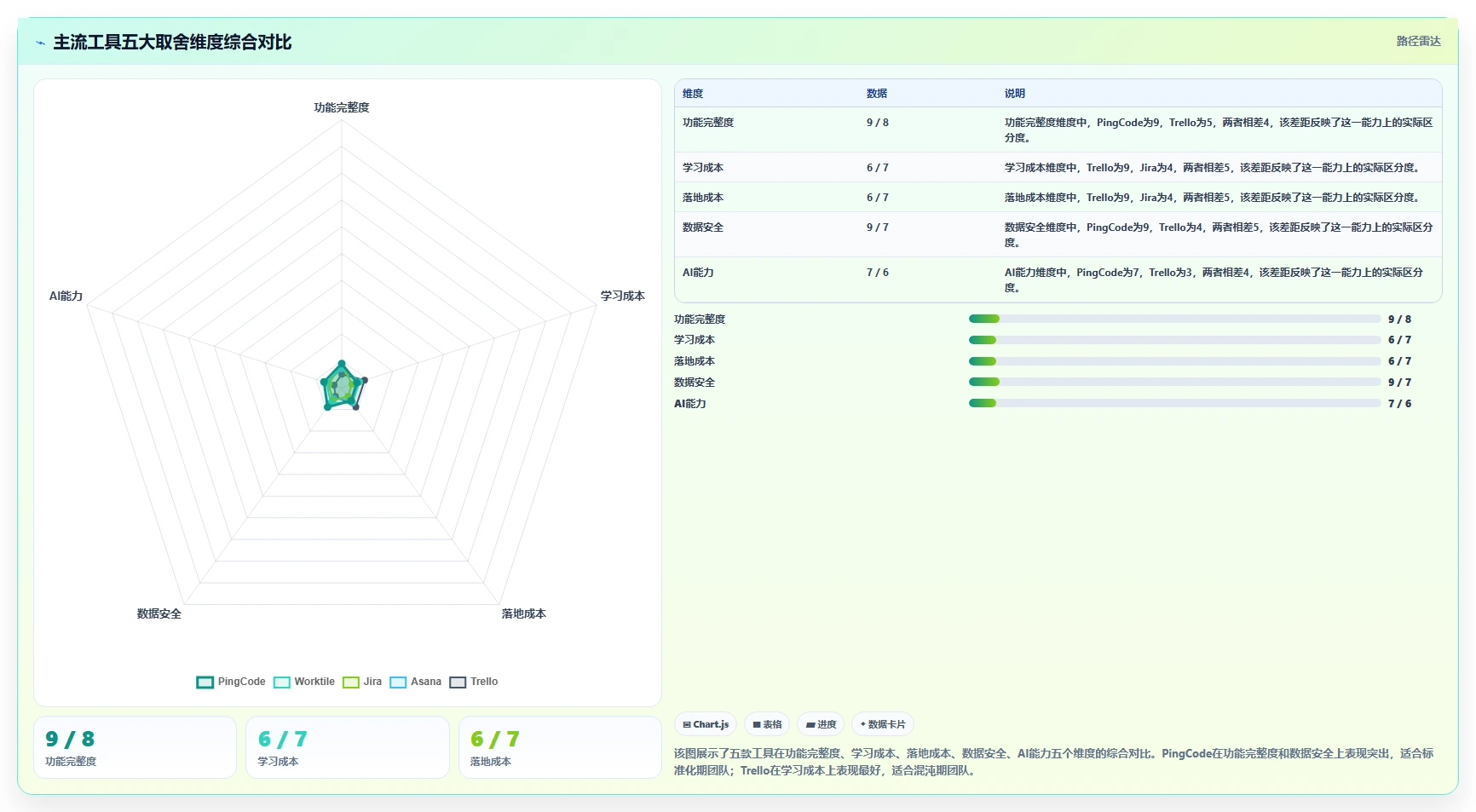Click the 路径雷达 label at top right

pyautogui.click(x=1418, y=41)
